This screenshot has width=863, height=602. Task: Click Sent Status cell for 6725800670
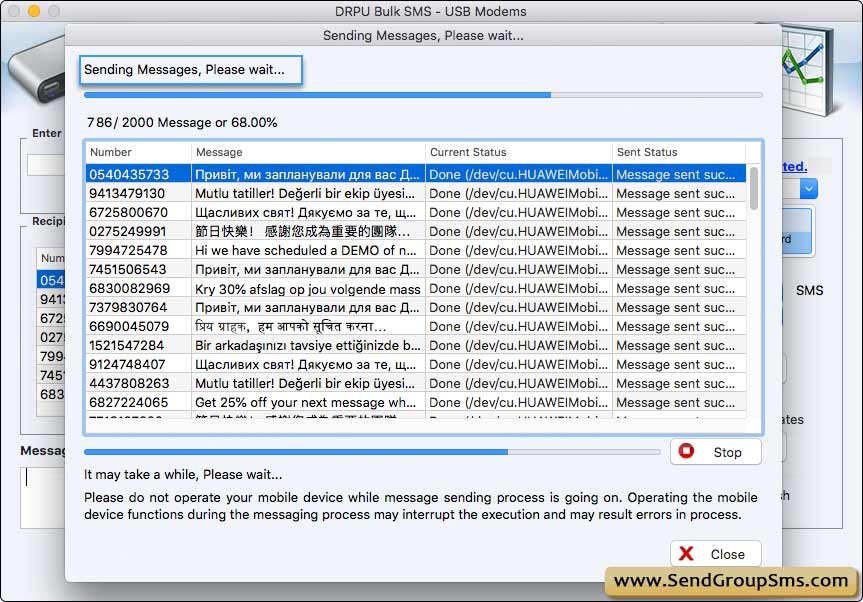(679, 212)
